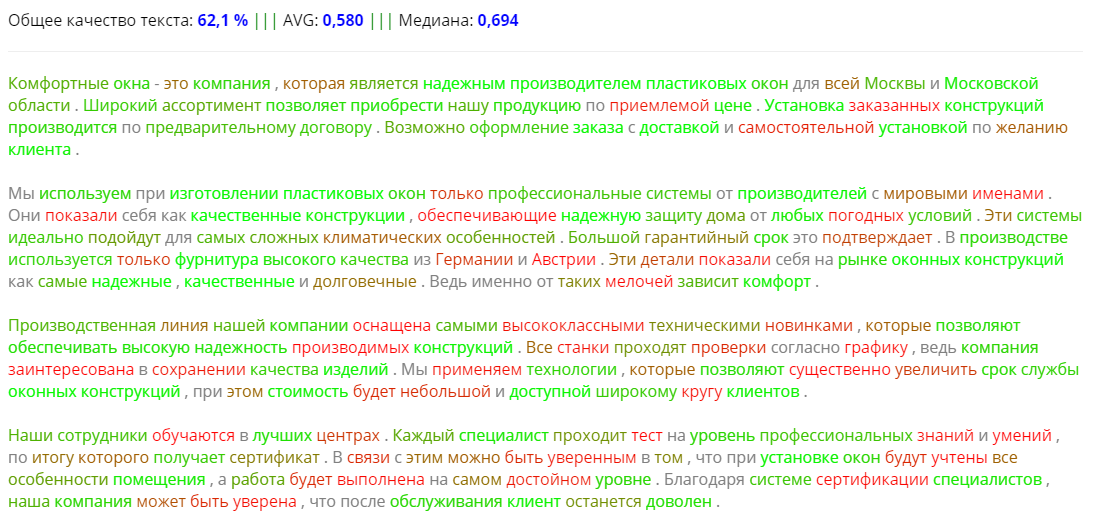Click the word "Производственная"
1093x517 pixels.
pos(77,326)
